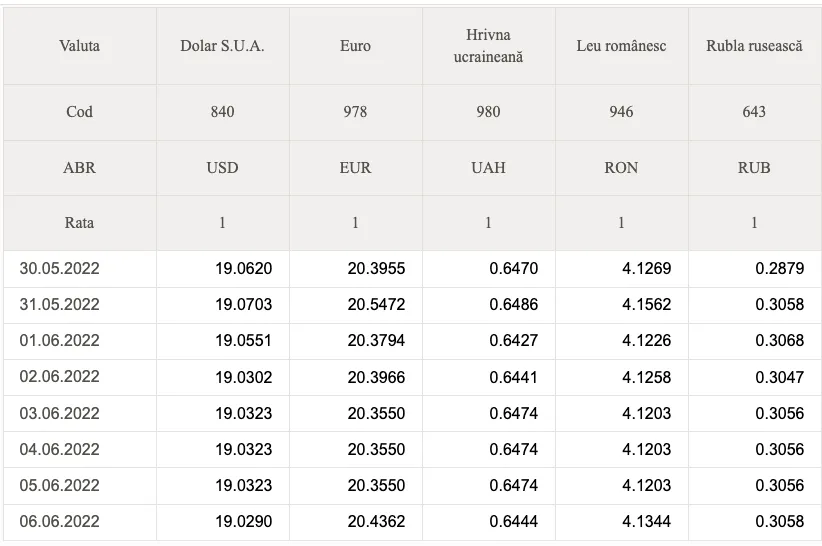Screen dimensions: 822x546
Task: Select the 31.05.2022 date cell
Action: point(80,305)
